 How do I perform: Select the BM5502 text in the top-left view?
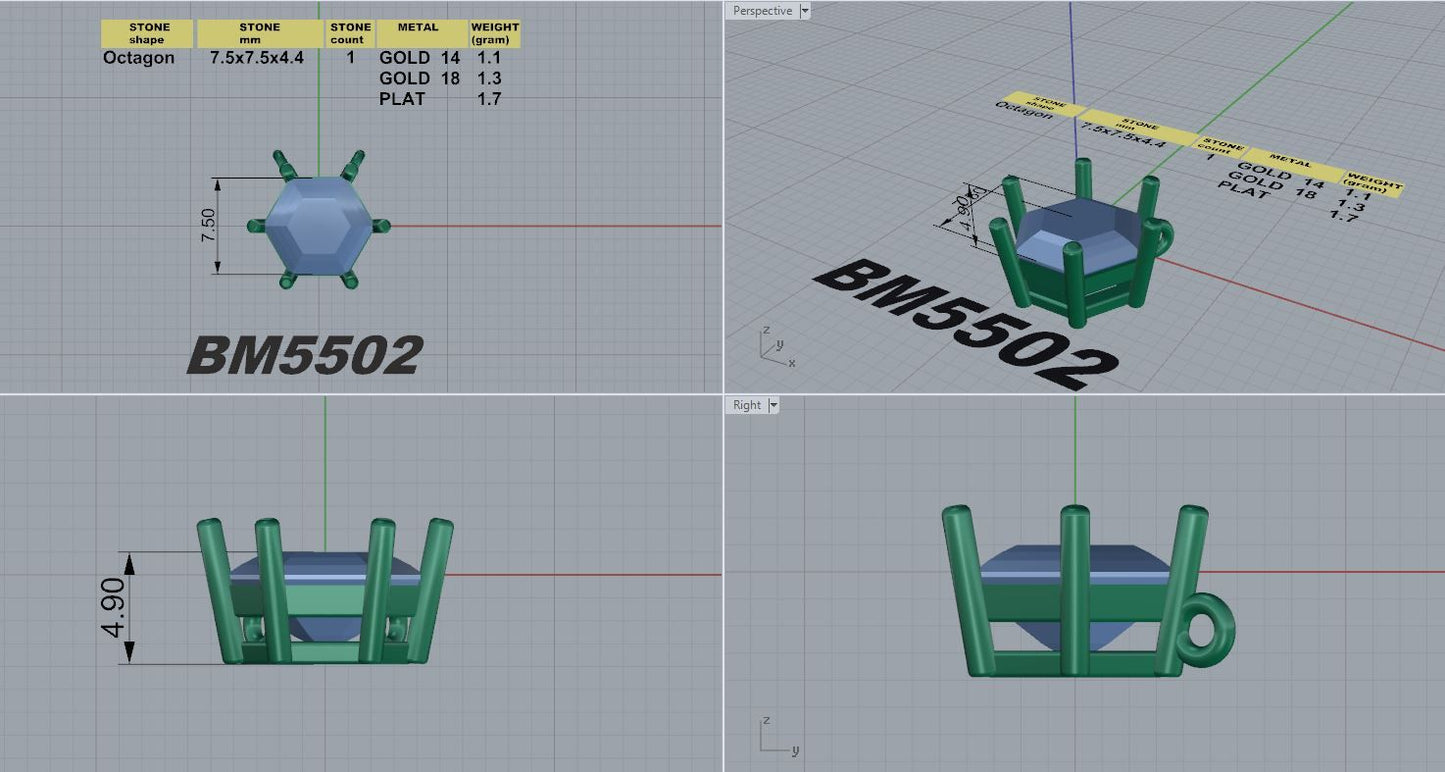pos(304,355)
